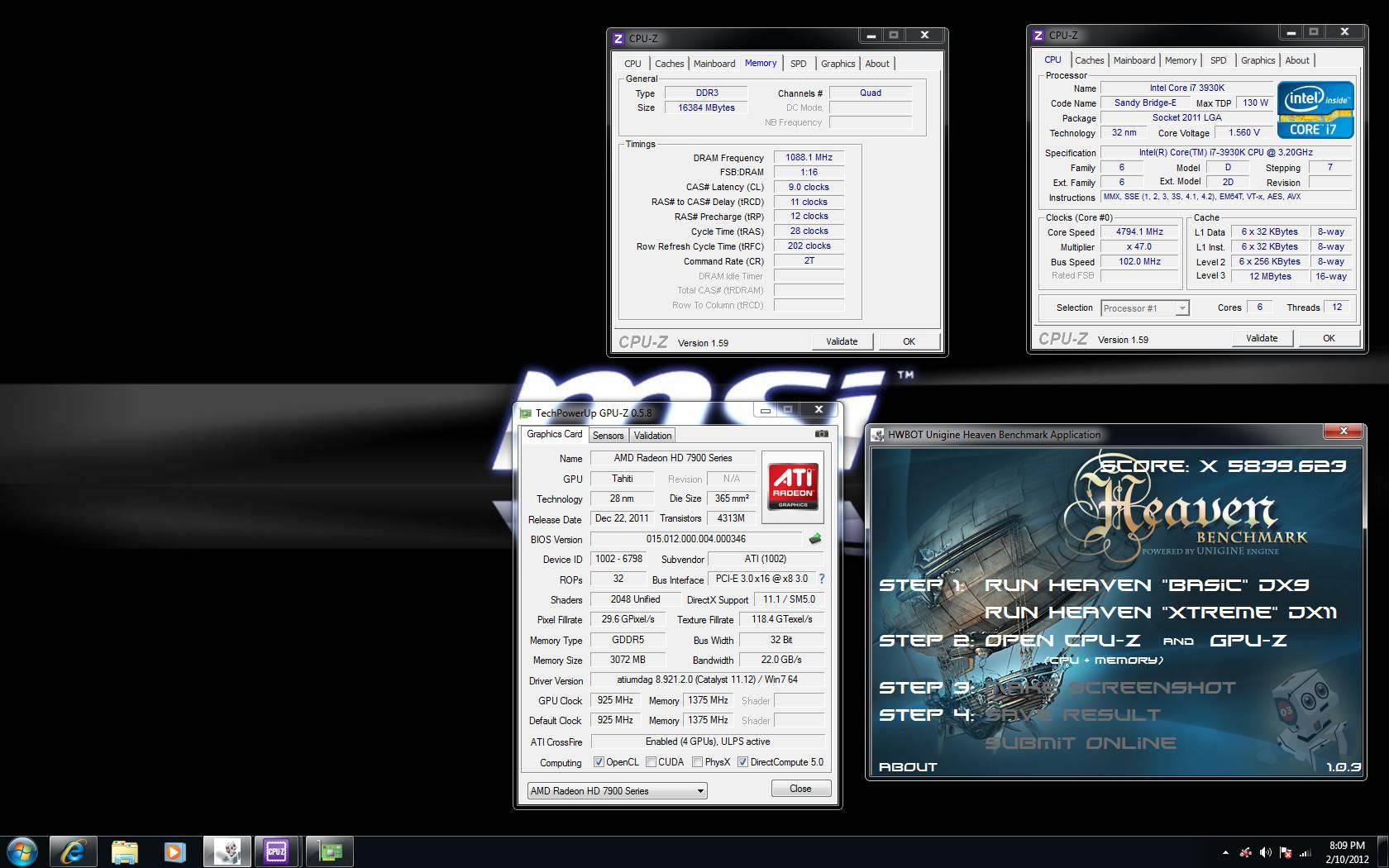Click the Z icon of CPU-Z CPU window
This screenshot has width=1389, height=868.
coord(1038,35)
